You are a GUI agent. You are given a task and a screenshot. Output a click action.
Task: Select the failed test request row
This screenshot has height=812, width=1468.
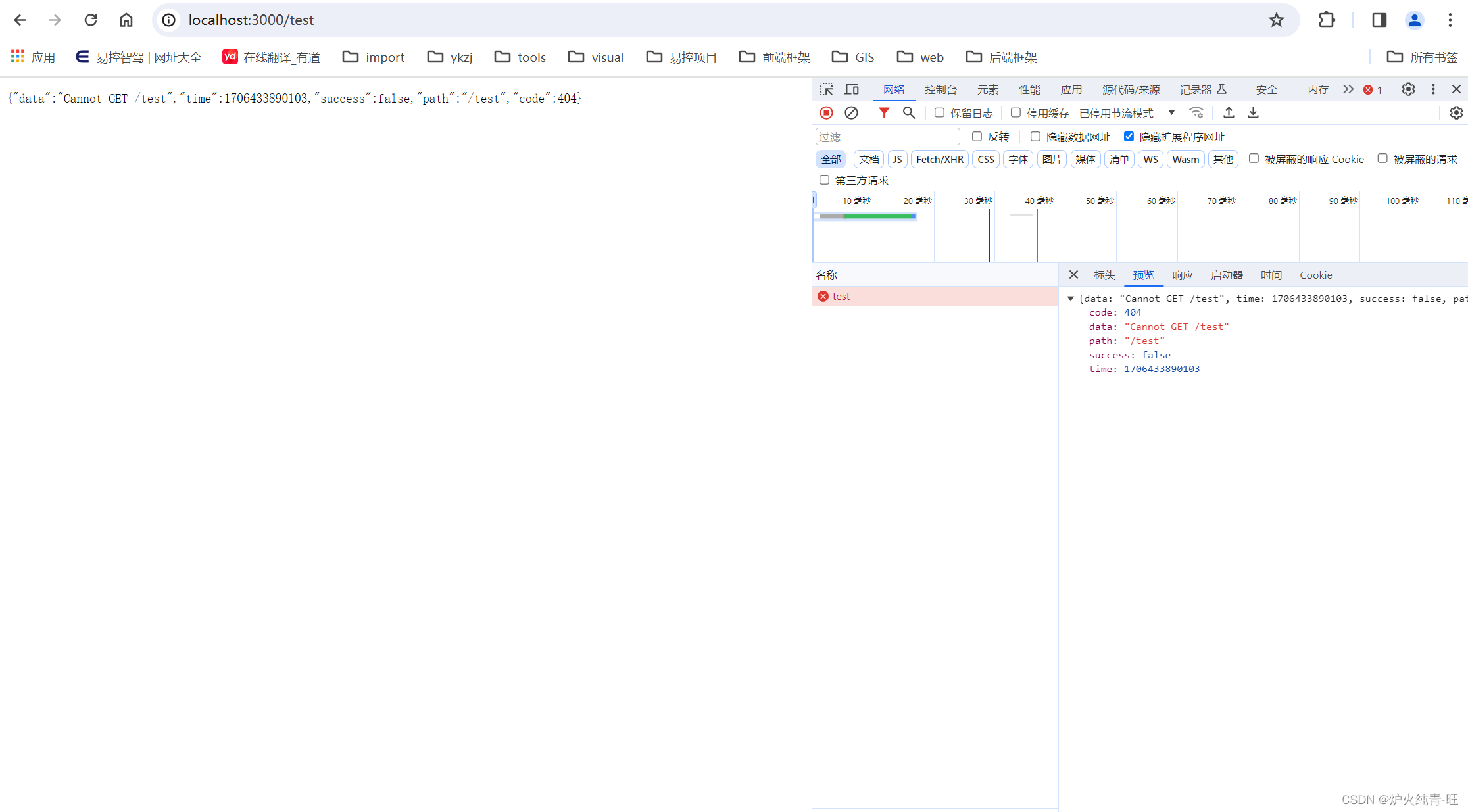click(x=935, y=297)
